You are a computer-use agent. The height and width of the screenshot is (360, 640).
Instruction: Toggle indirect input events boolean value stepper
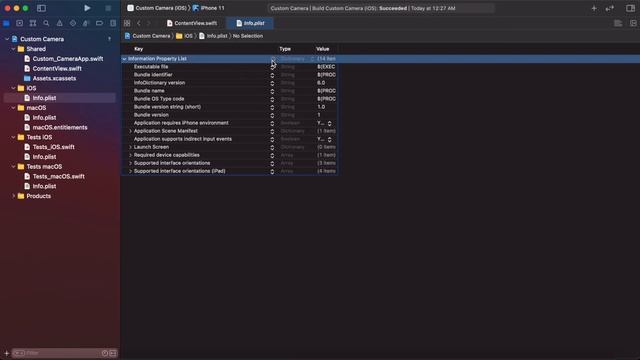(x=329, y=139)
